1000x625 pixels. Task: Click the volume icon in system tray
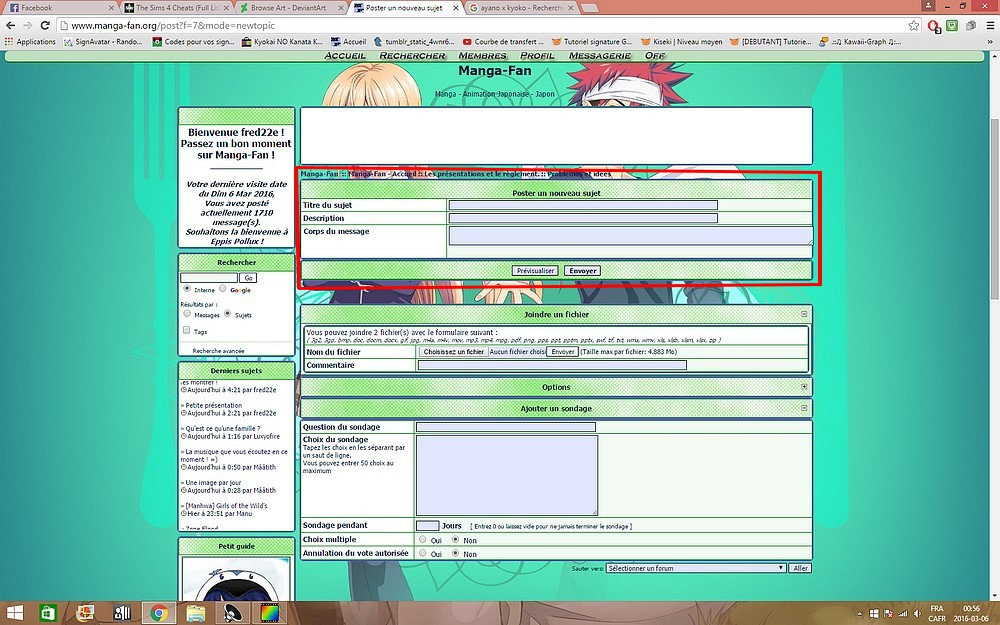coord(917,614)
